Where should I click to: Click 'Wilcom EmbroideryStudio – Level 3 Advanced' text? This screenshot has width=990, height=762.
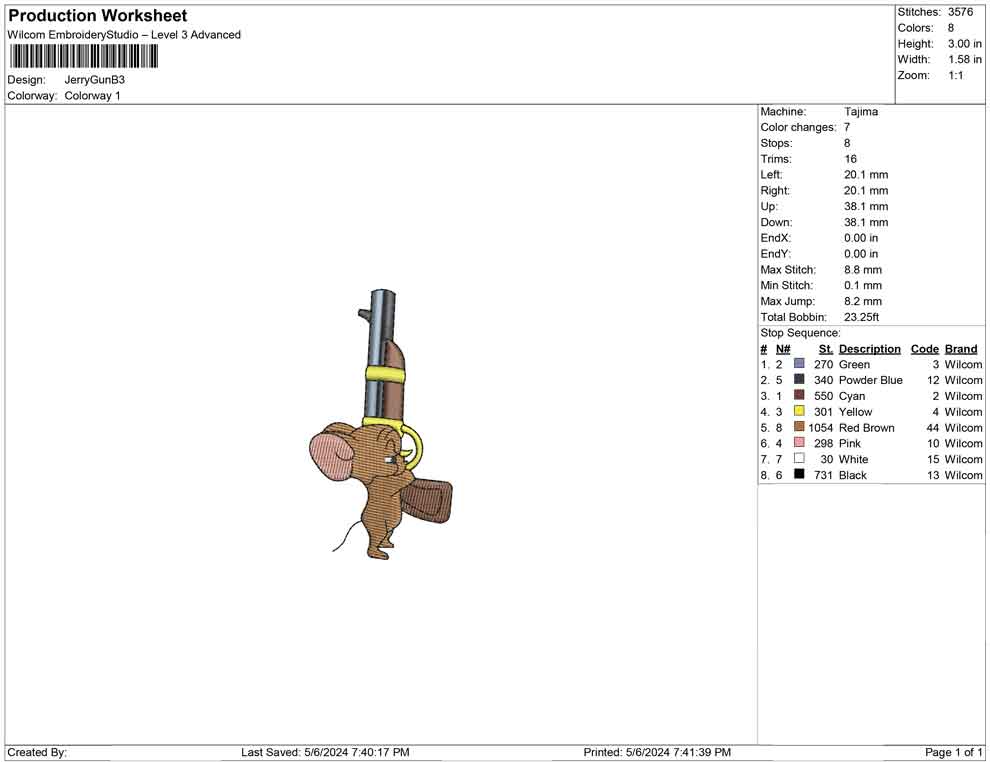pos(124,35)
